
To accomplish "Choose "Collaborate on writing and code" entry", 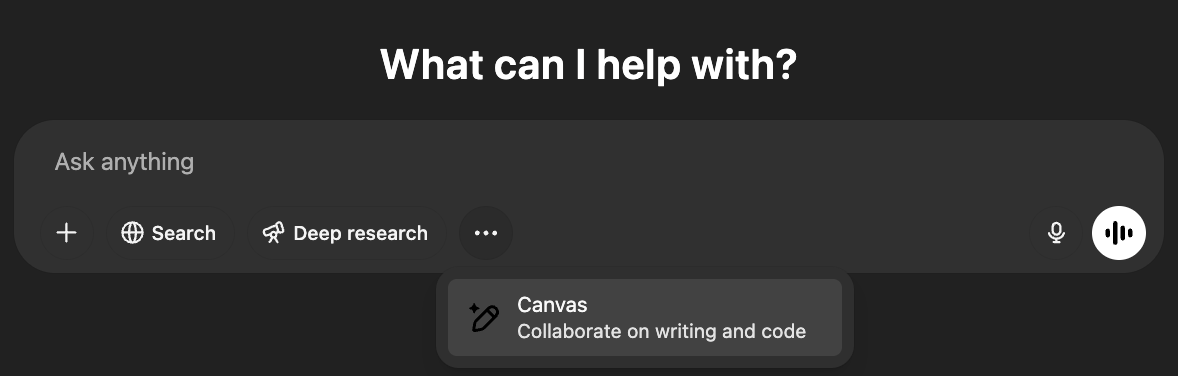I will point(661,331).
